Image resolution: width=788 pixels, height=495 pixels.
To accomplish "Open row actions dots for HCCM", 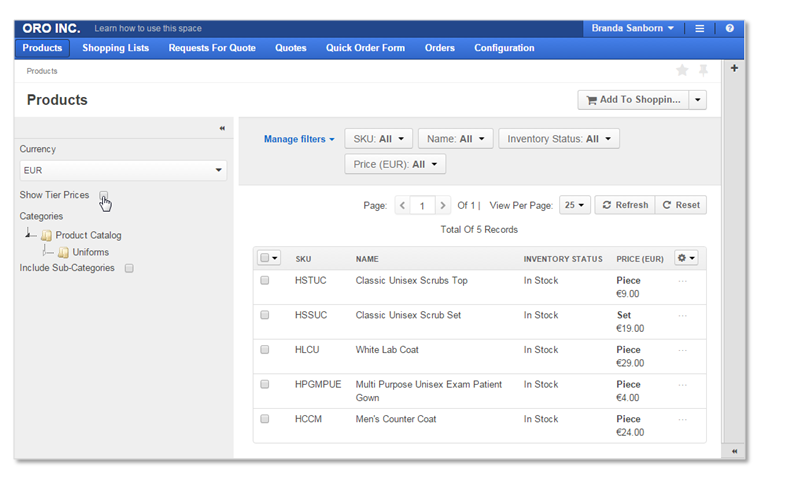I will pyautogui.click(x=682, y=420).
